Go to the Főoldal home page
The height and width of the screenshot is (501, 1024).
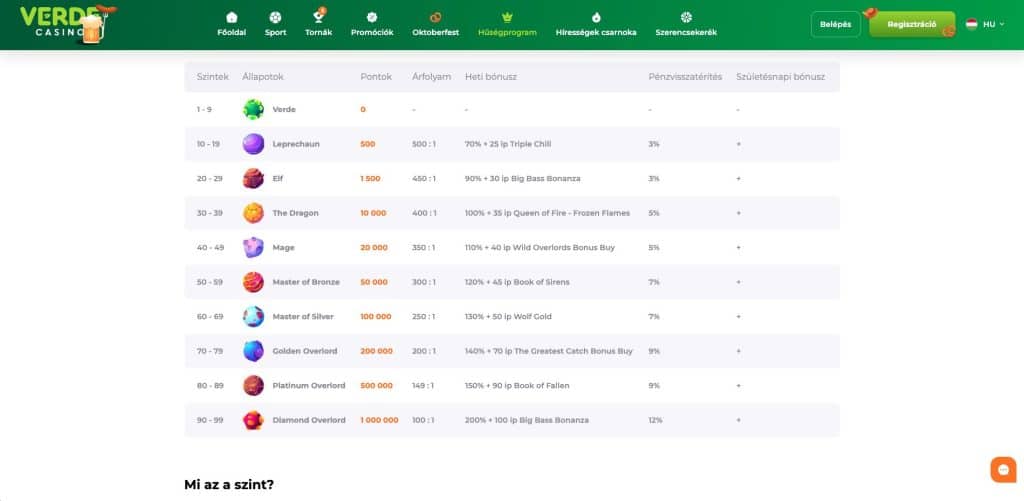[x=232, y=24]
